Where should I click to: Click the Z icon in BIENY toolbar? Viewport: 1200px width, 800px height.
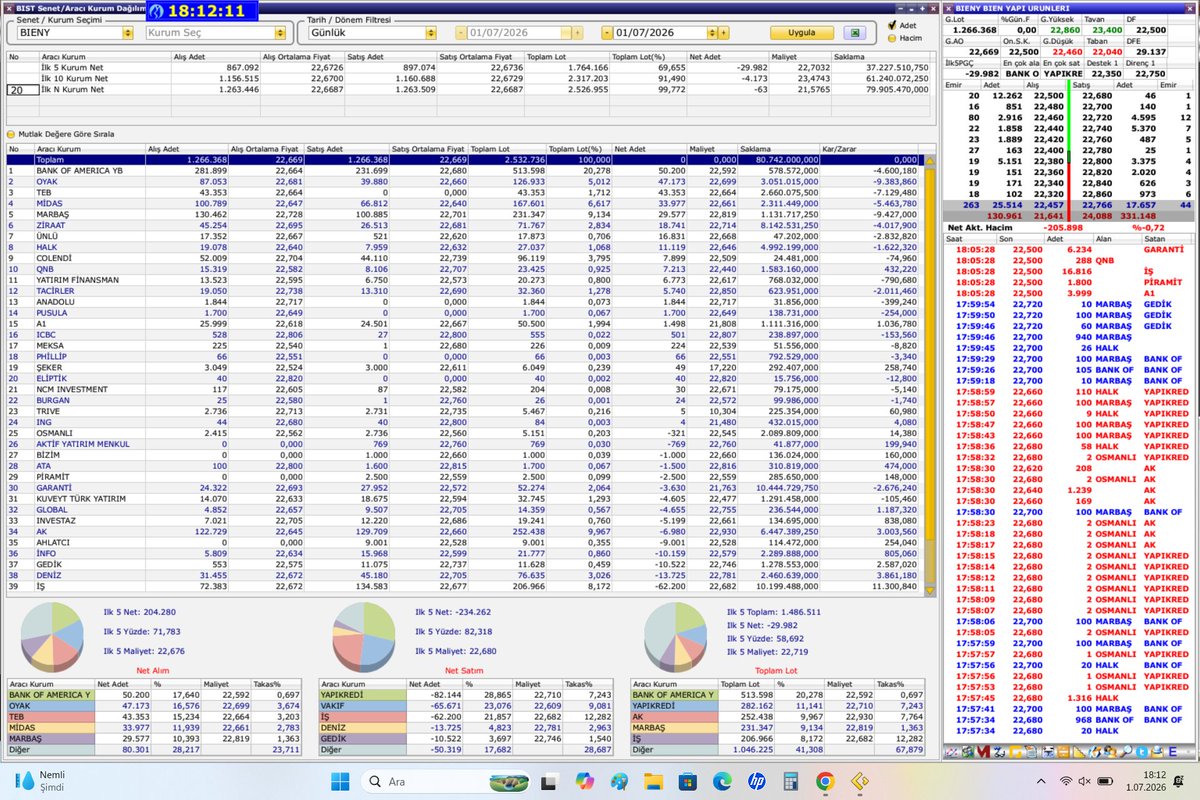(x=999, y=751)
